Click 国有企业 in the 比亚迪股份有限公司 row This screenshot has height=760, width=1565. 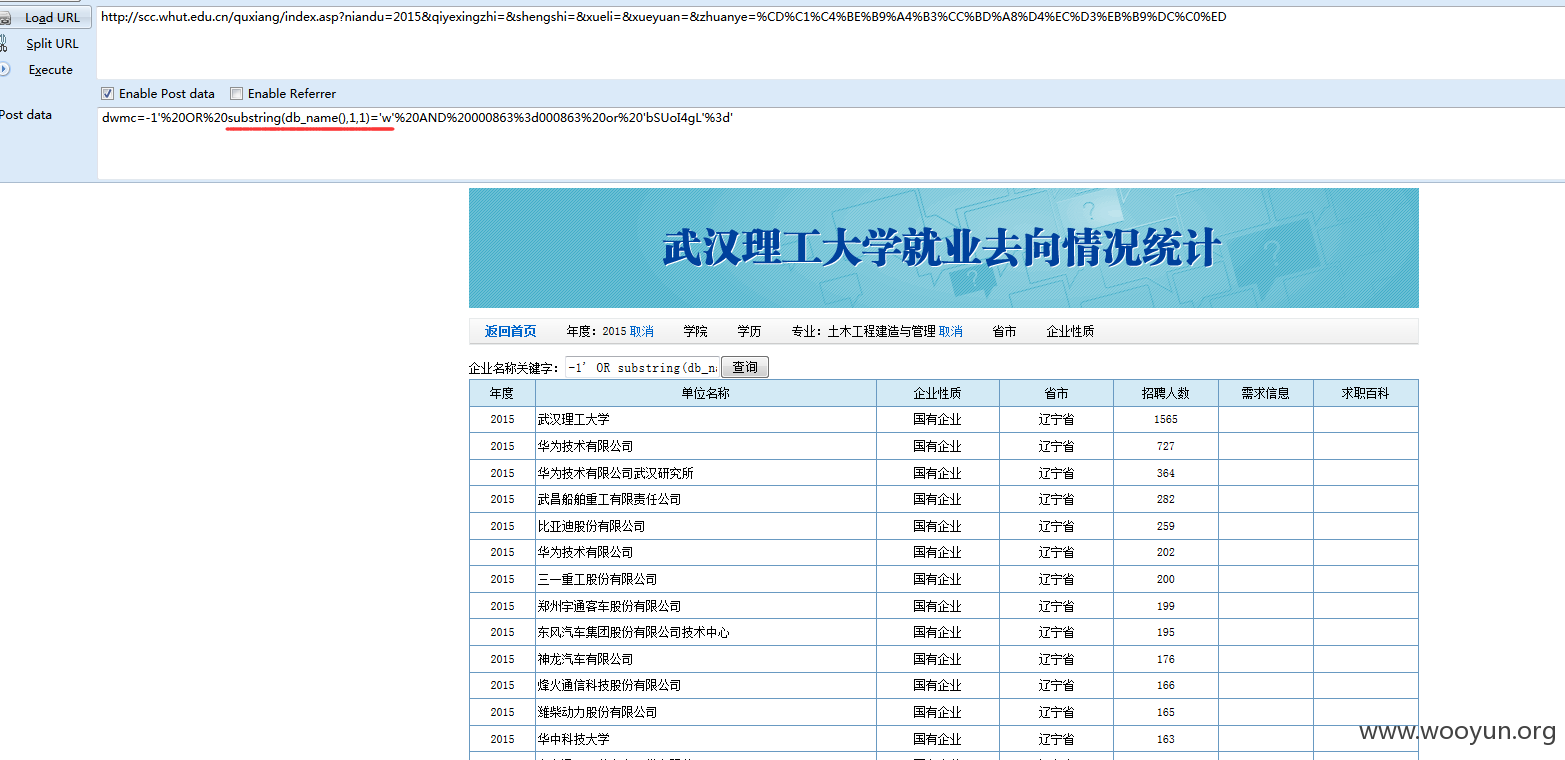[938, 526]
